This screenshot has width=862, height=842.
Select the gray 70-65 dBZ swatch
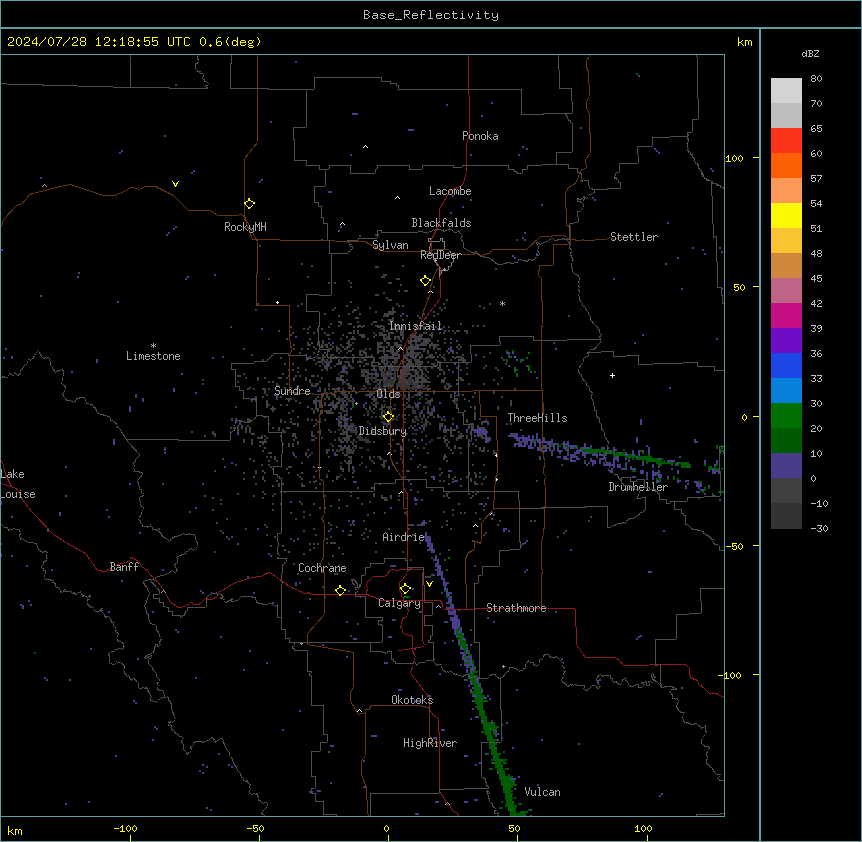(786, 115)
